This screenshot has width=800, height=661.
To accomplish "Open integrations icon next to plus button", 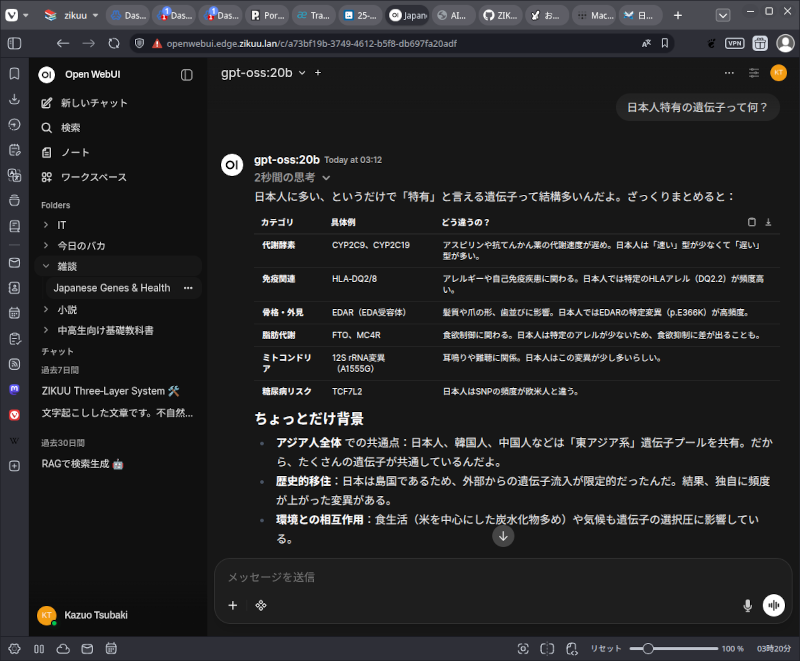I will 260,605.
